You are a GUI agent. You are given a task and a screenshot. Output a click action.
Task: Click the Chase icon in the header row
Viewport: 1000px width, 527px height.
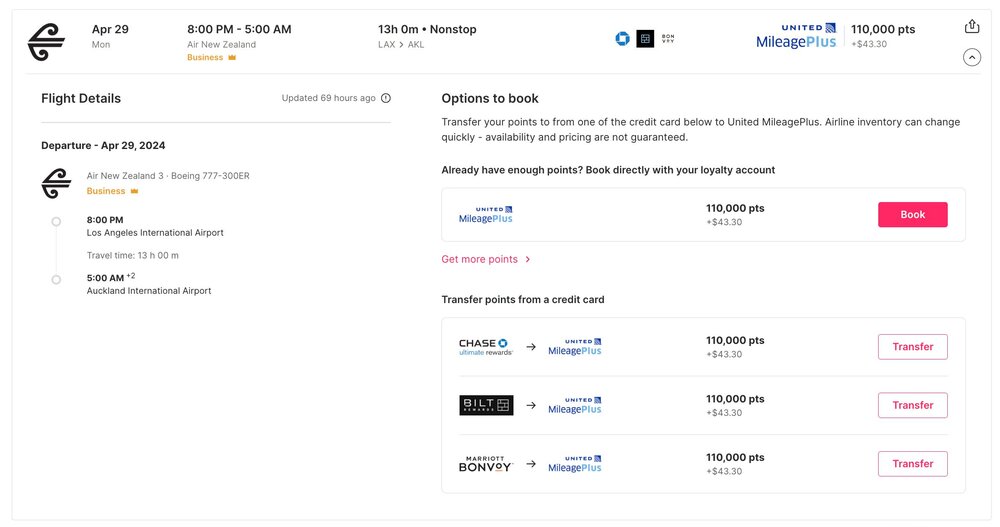(x=622, y=39)
